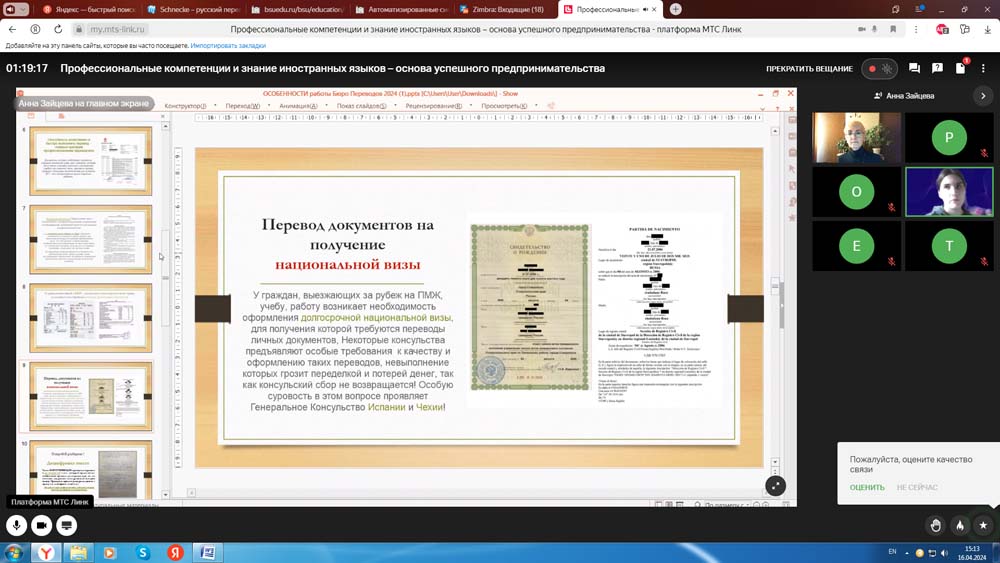This screenshot has height=563, width=1000.
Task: Open the files icon with notification badge
Action: tap(960, 69)
